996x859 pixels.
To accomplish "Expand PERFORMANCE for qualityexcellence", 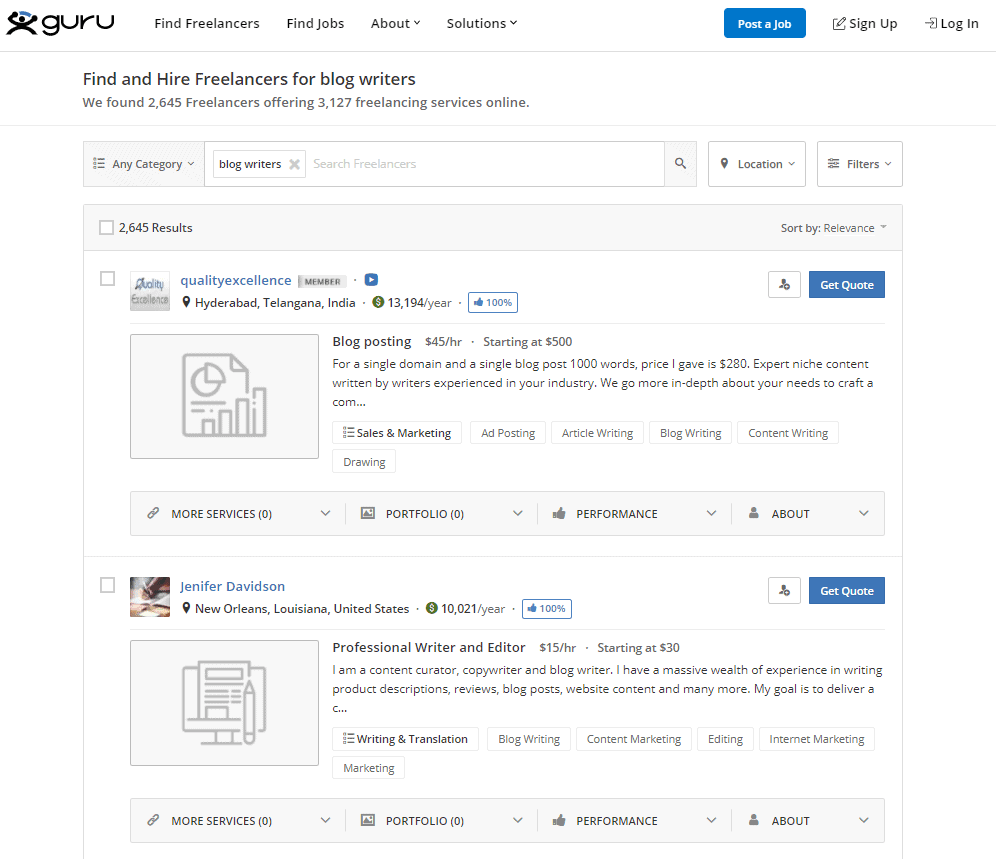I will 634,513.
